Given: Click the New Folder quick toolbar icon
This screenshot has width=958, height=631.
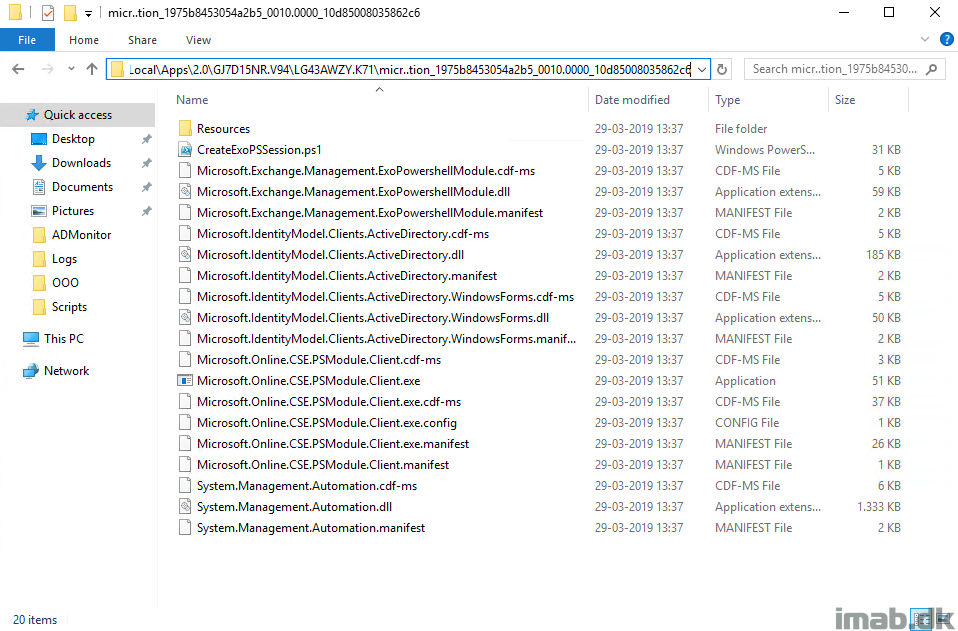Looking at the screenshot, I should [x=70, y=13].
